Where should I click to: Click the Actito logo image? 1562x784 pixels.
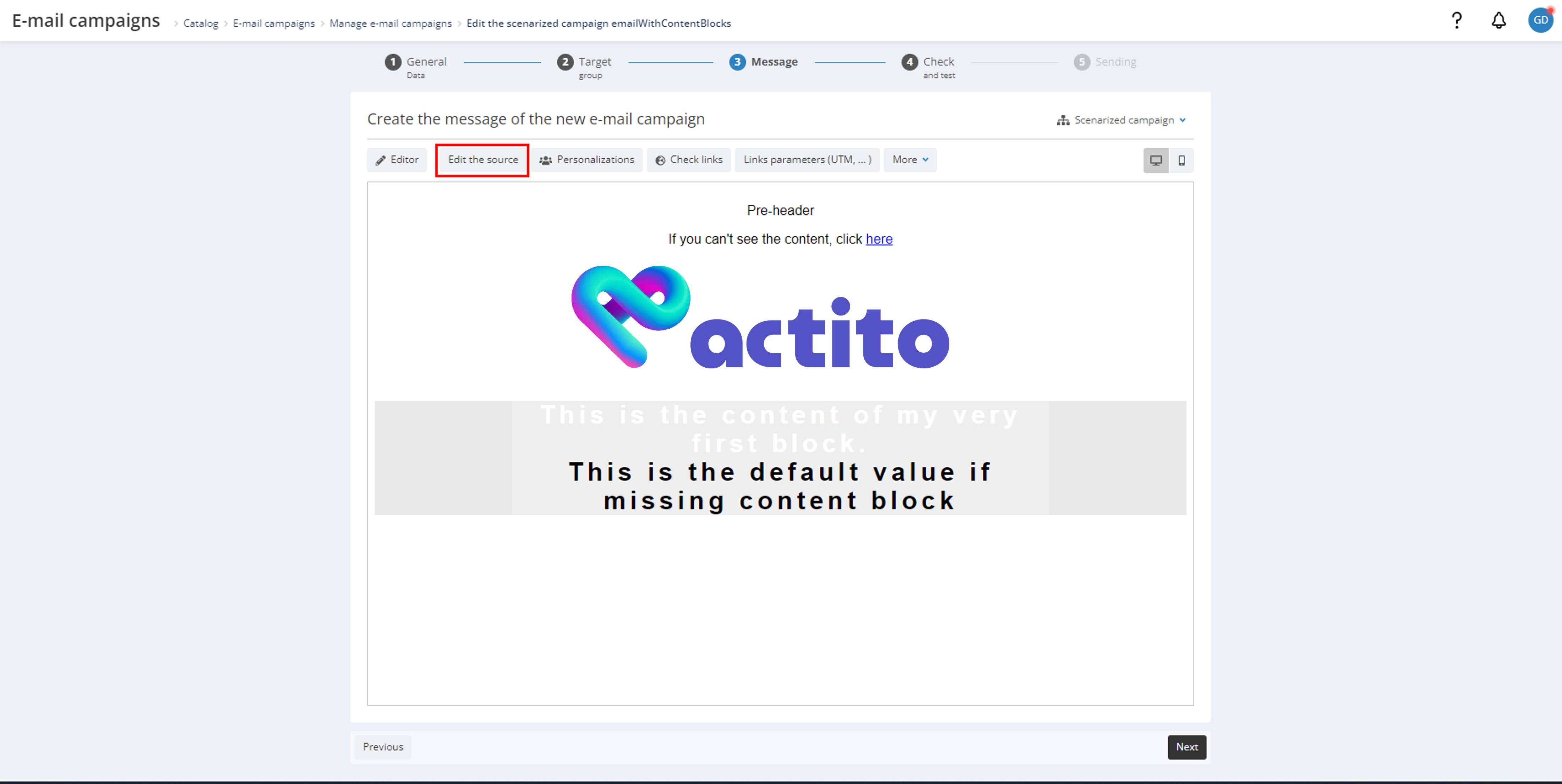(x=760, y=317)
